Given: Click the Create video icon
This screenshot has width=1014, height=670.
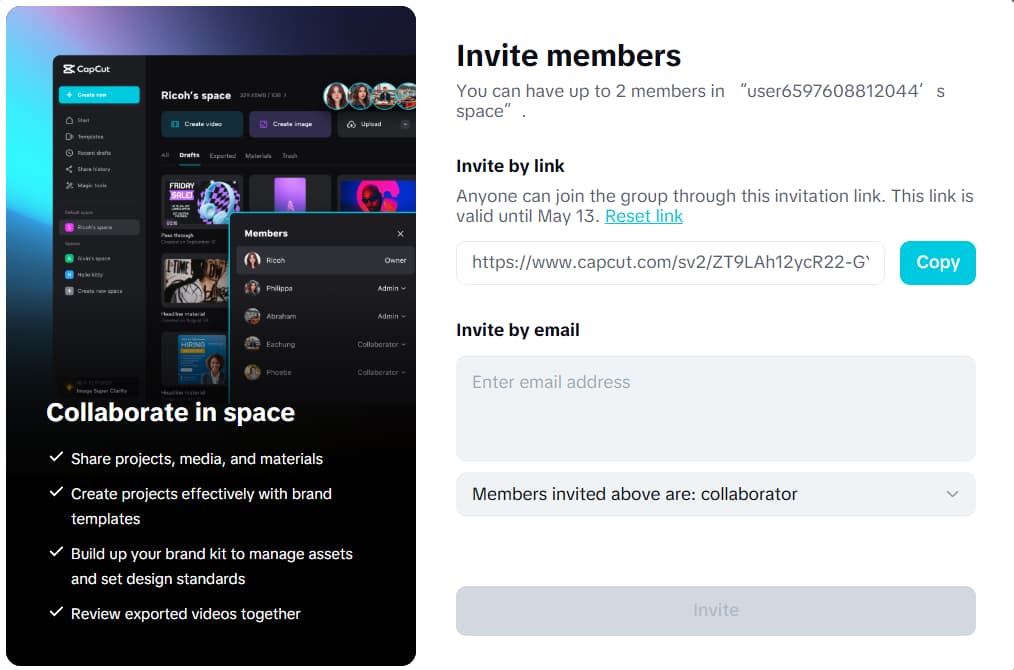Looking at the screenshot, I should pos(175,124).
